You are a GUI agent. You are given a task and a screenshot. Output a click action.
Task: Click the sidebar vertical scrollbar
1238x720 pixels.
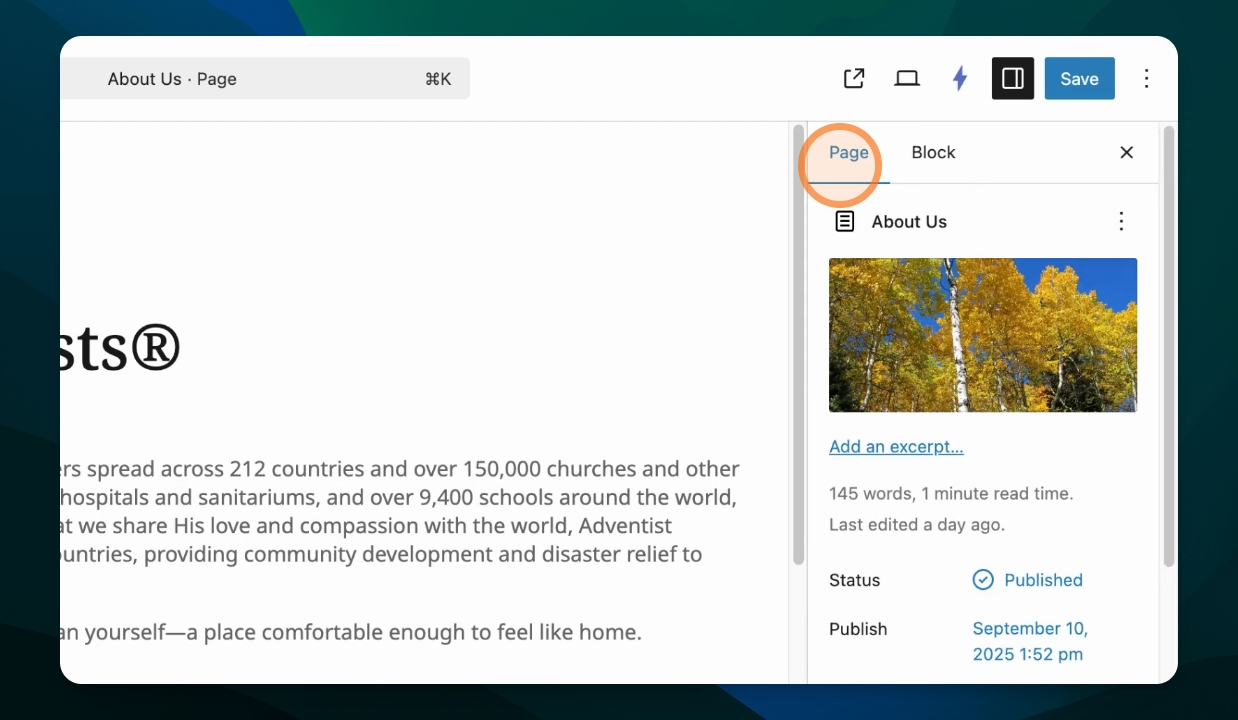[x=1168, y=345]
